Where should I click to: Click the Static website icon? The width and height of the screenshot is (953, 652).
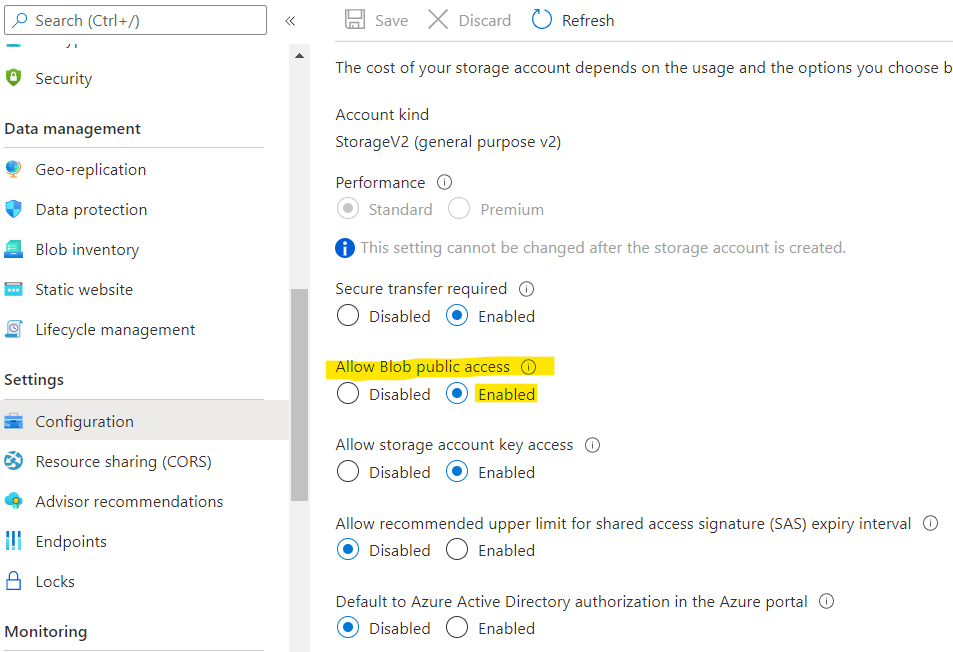(14, 290)
